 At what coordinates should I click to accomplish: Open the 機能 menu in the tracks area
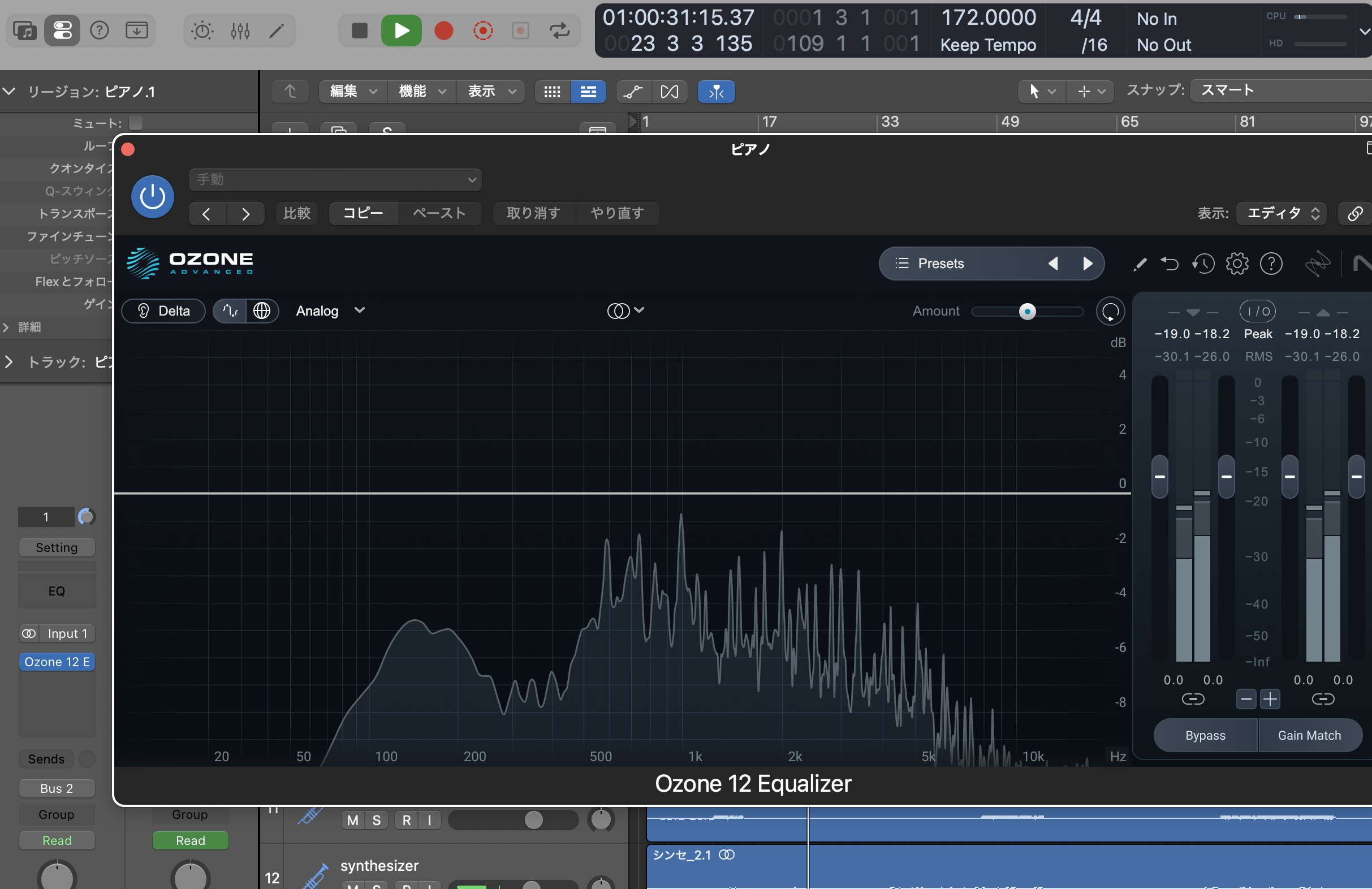point(421,91)
